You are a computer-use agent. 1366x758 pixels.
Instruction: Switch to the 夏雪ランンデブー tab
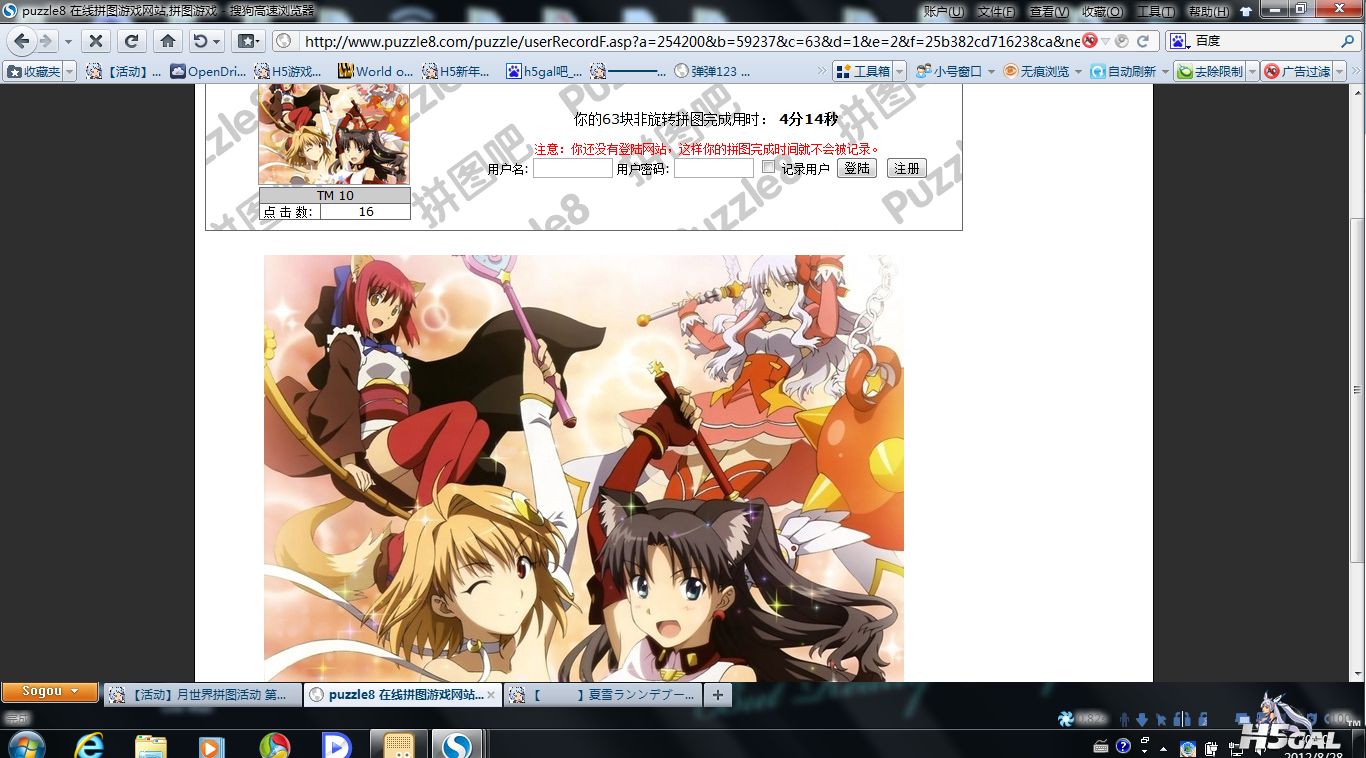coord(603,694)
